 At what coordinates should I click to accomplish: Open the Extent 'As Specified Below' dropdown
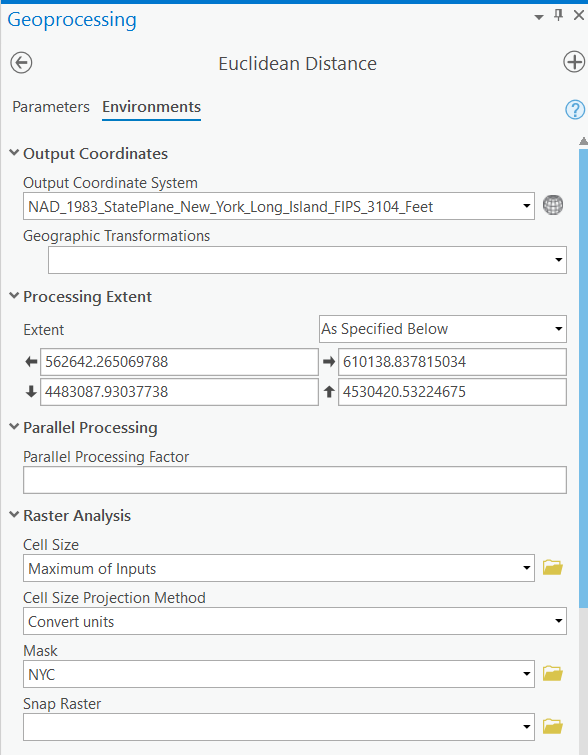click(x=443, y=329)
